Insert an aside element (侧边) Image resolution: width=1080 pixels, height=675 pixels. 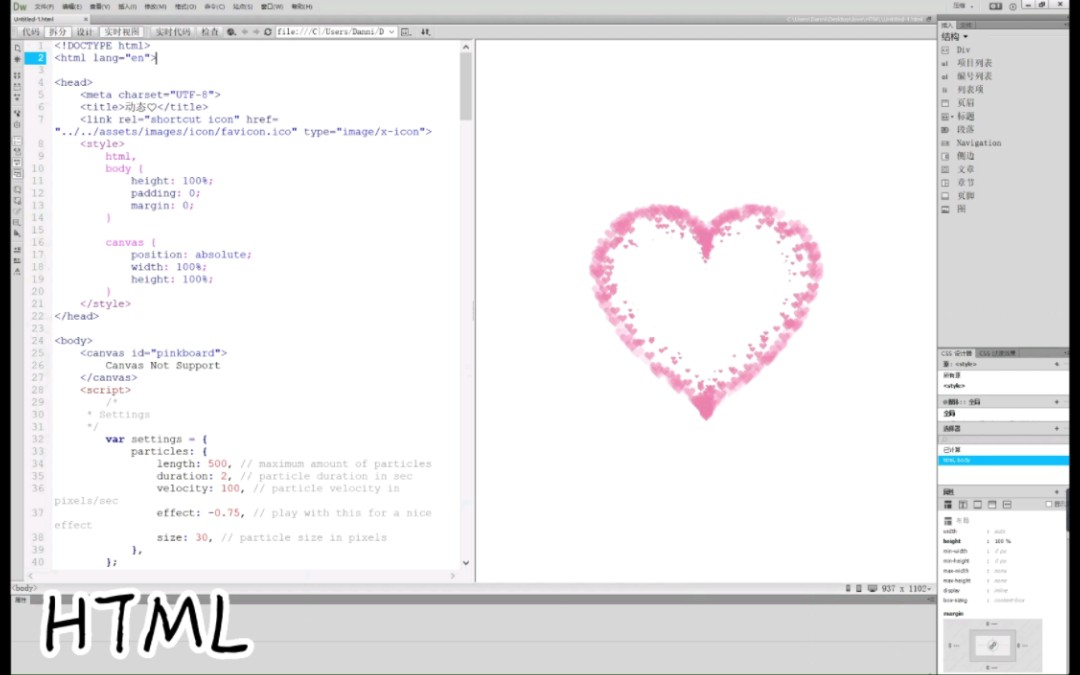coord(966,156)
